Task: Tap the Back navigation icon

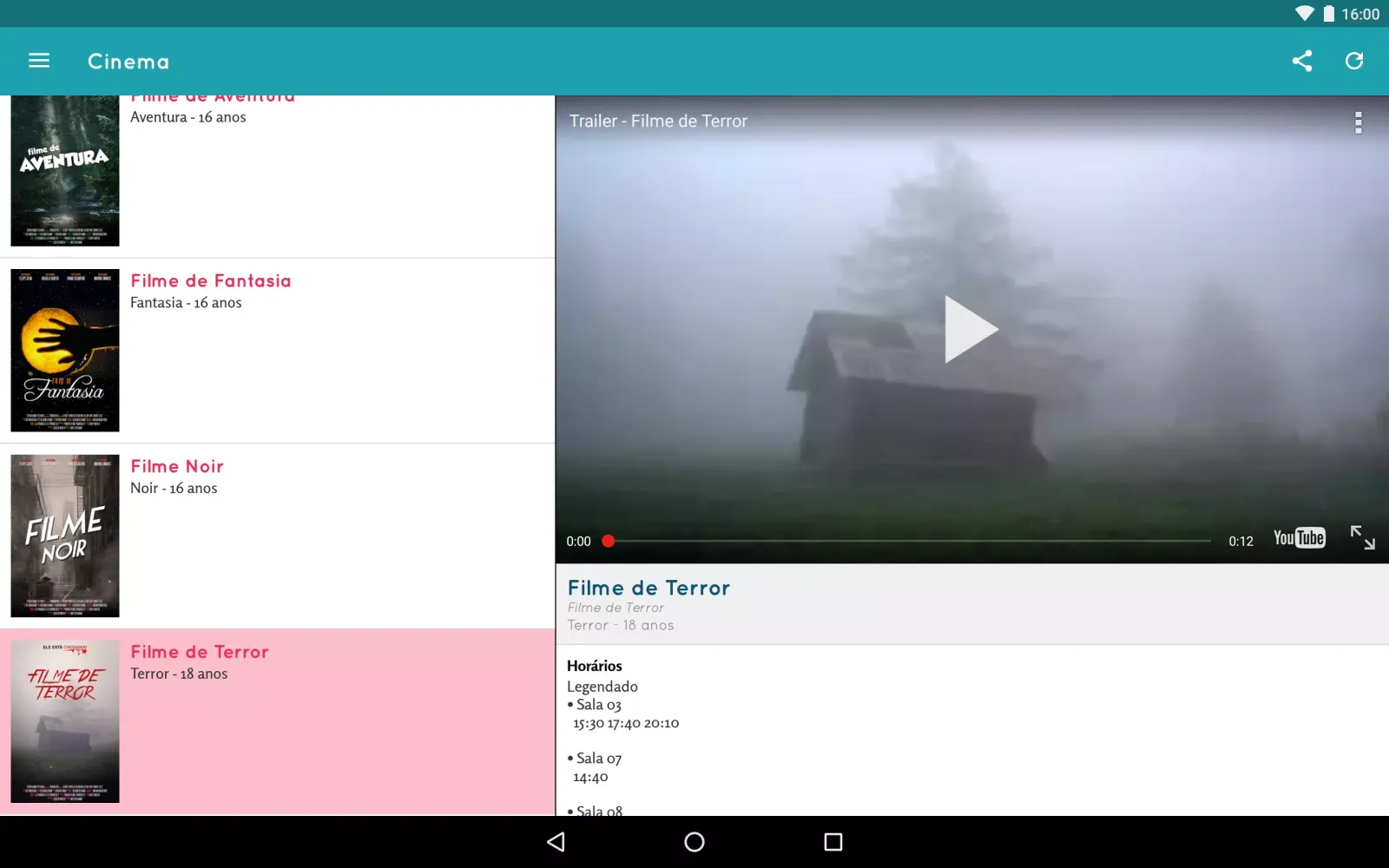Action: pos(555,842)
